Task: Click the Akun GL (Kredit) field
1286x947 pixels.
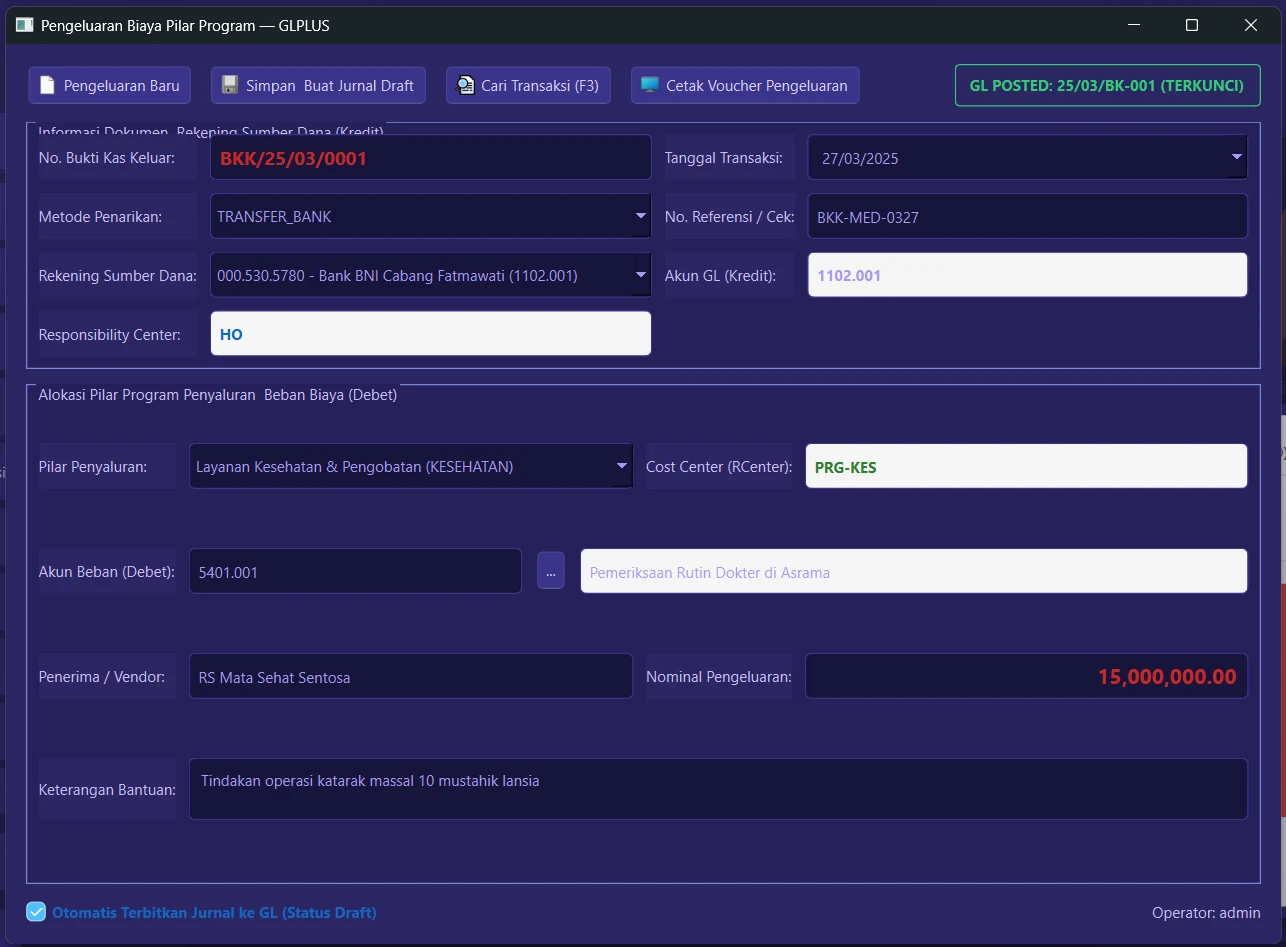Action: coord(1028,275)
